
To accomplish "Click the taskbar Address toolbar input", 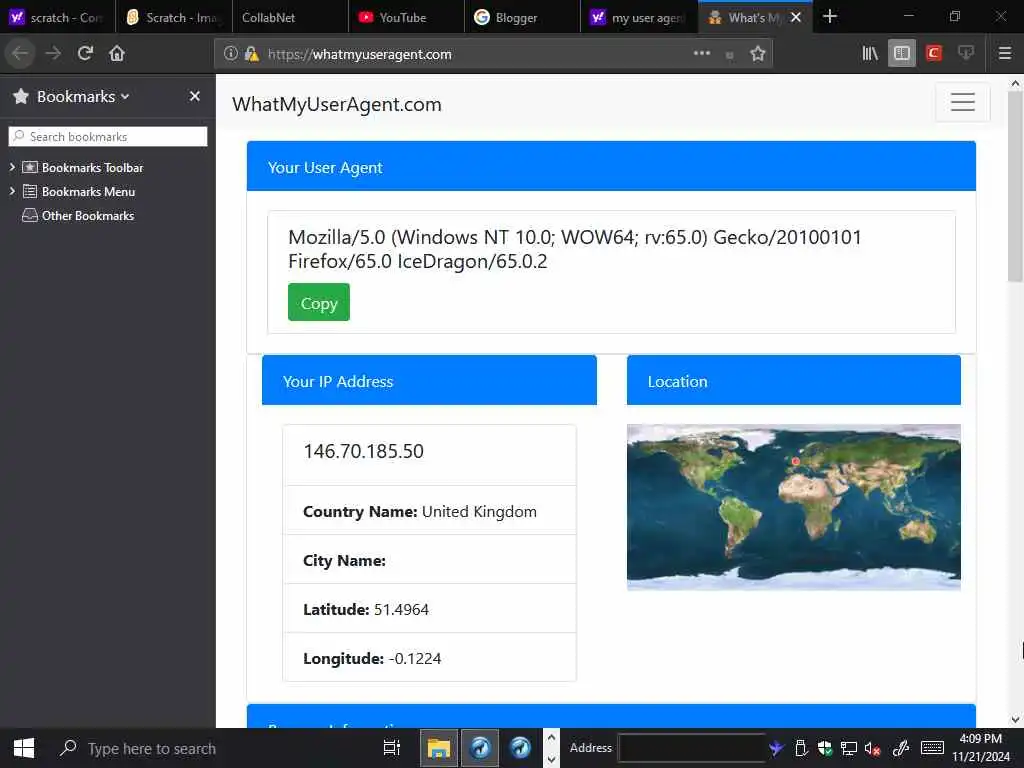I will click(x=692, y=748).
